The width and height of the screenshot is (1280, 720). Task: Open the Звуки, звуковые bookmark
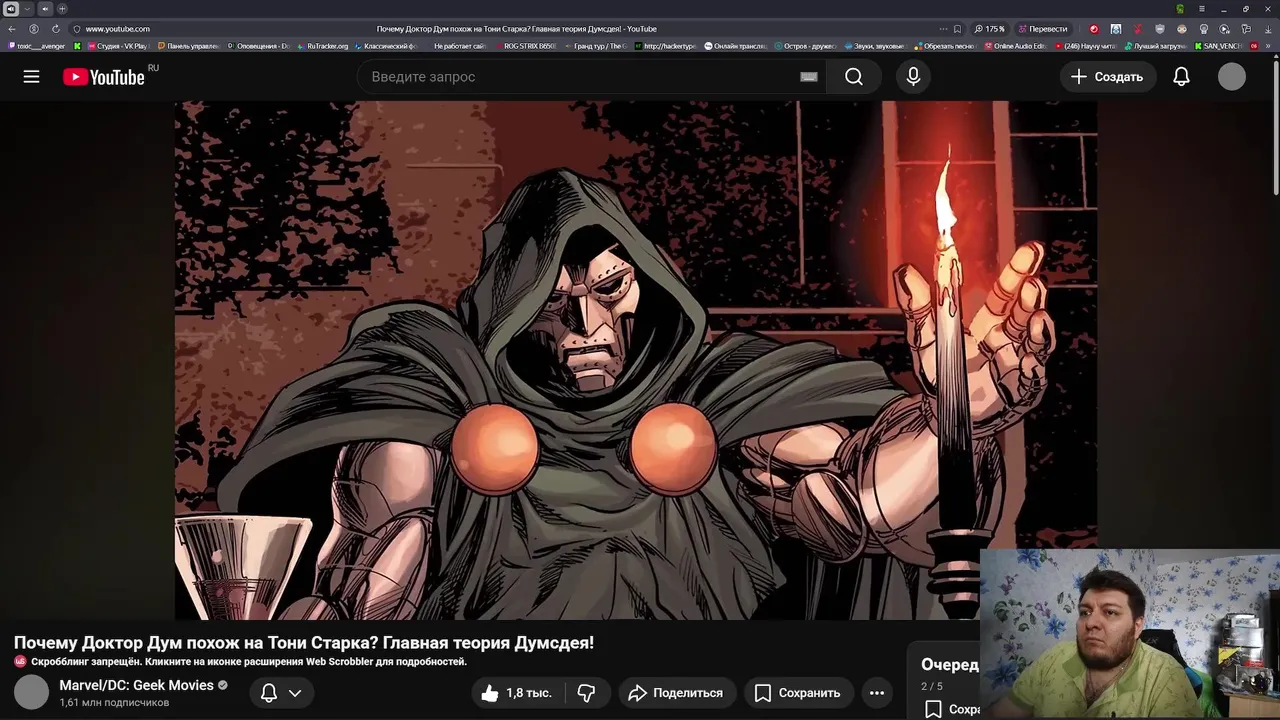click(874, 46)
